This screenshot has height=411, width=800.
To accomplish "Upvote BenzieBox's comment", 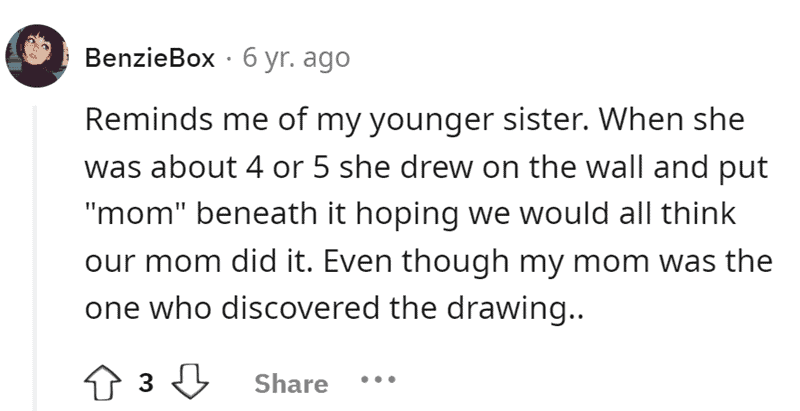I will pyautogui.click(x=104, y=383).
